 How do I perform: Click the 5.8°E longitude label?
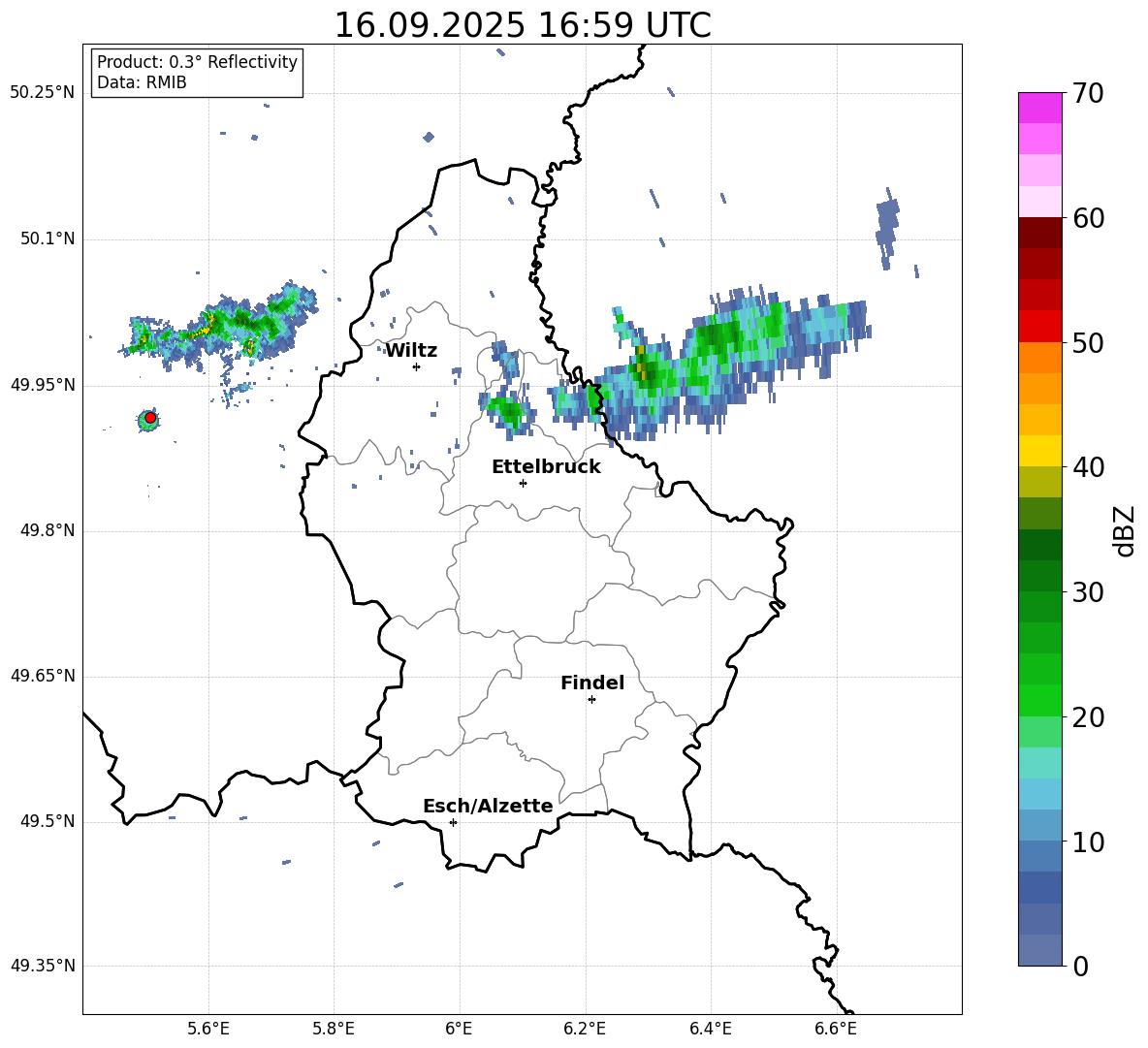tap(334, 1029)
